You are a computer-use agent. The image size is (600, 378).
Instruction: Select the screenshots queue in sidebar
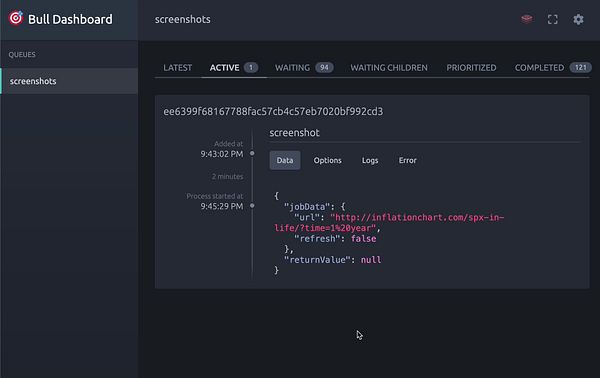pyautogui.click(x=69, y=81)
